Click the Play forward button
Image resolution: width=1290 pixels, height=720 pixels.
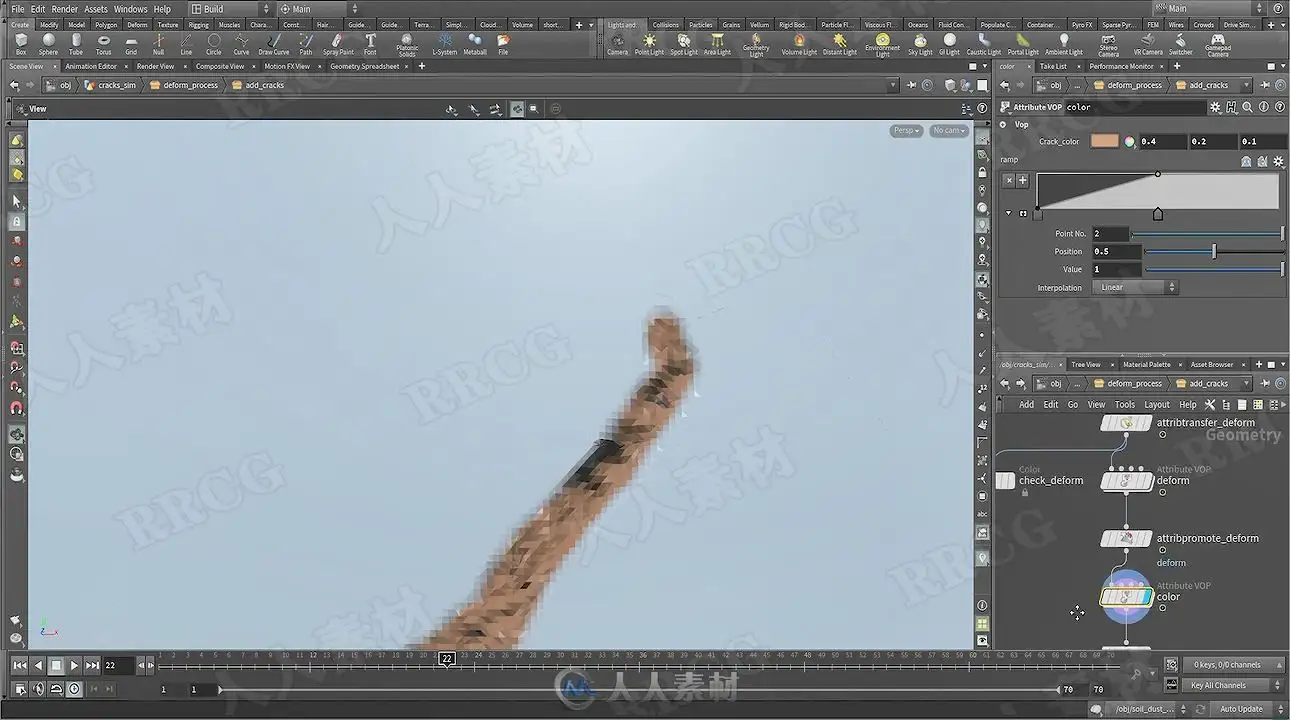coord(74,665)
